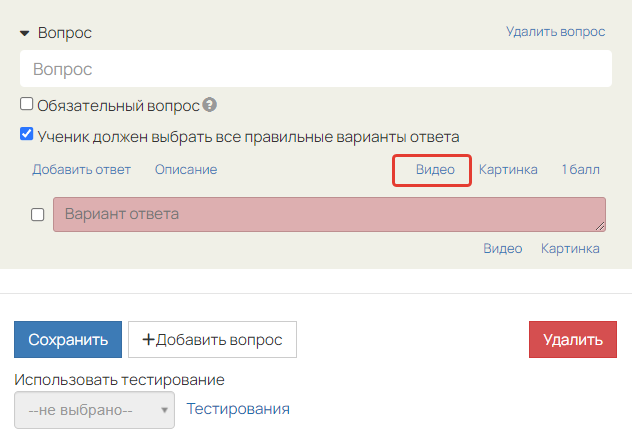Screen dimensions: 632x444
Task: Click the 1 балл link
Action: pyautogui.click(x=580, y=170)
